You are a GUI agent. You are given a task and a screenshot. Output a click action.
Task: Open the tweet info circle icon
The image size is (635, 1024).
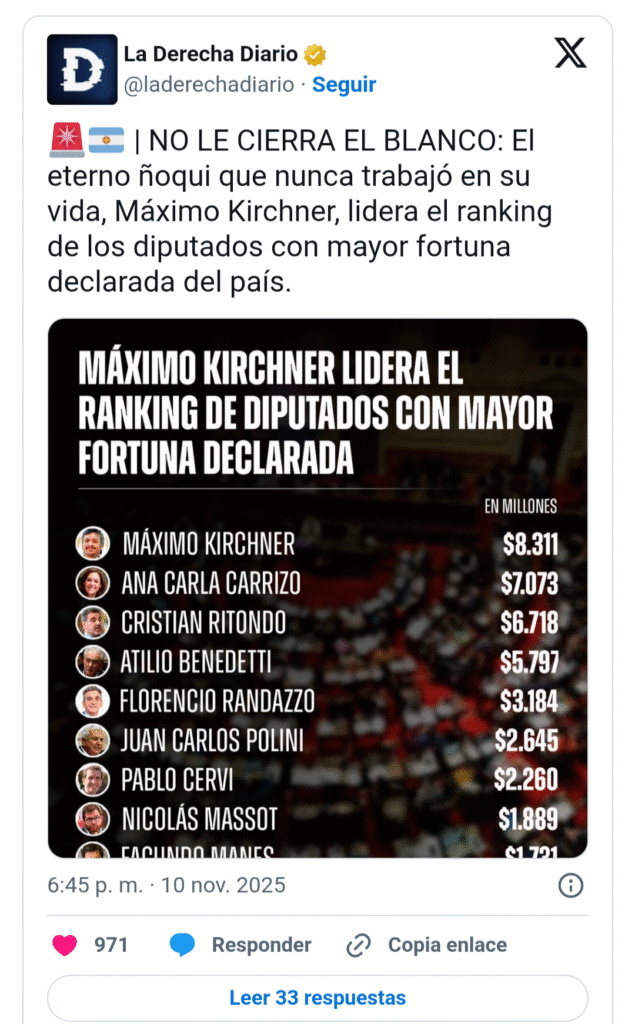click(x=571, y=885)
